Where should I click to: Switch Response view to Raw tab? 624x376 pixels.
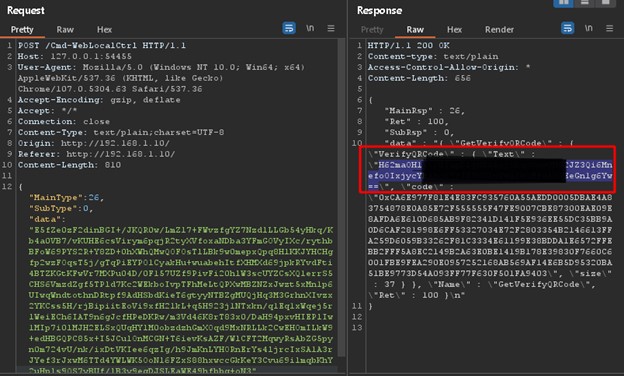(415, 29)
